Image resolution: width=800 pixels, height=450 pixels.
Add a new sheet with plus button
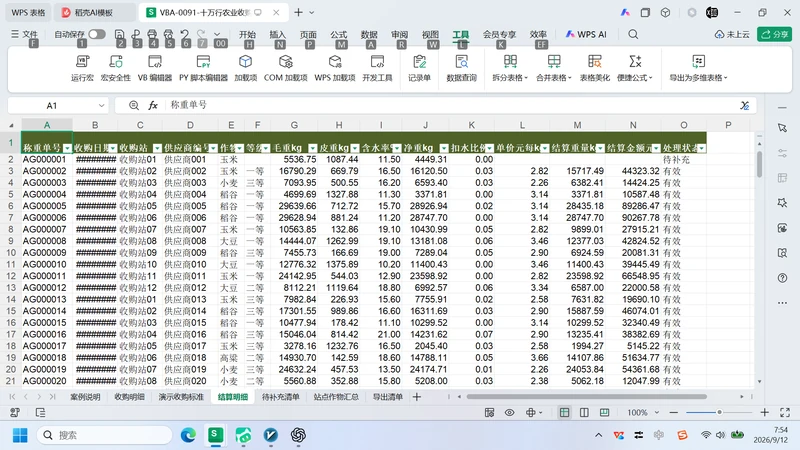(x=417, y=396)
